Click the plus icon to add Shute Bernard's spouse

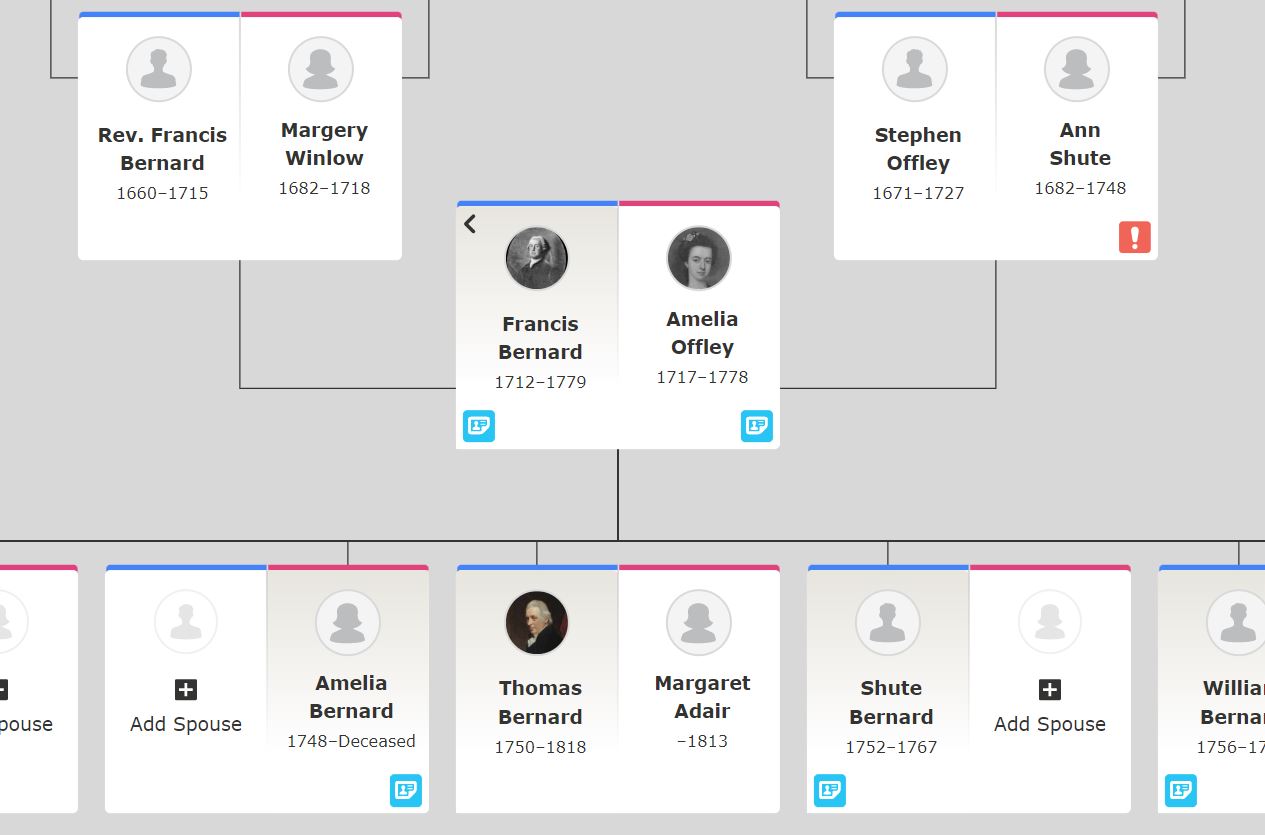(x=1050, y=689)
